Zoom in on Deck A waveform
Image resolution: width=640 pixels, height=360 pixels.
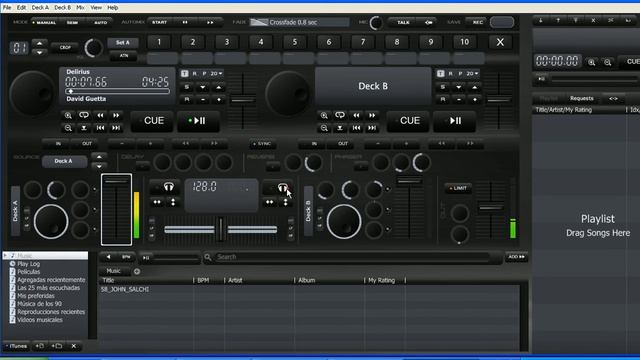coord(68,116)
